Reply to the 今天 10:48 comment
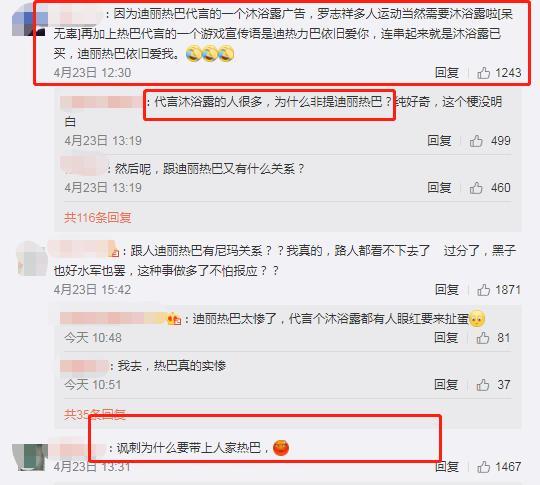The image size is (540, 485). point(446,338)
